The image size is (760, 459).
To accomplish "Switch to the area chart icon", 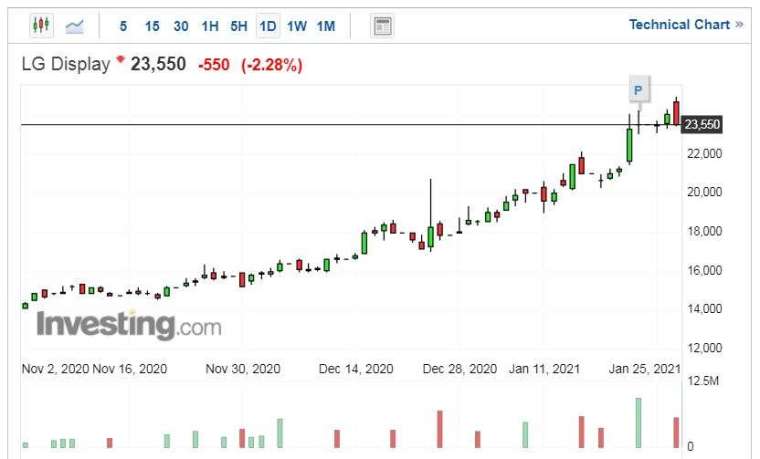I will (74, 26).
